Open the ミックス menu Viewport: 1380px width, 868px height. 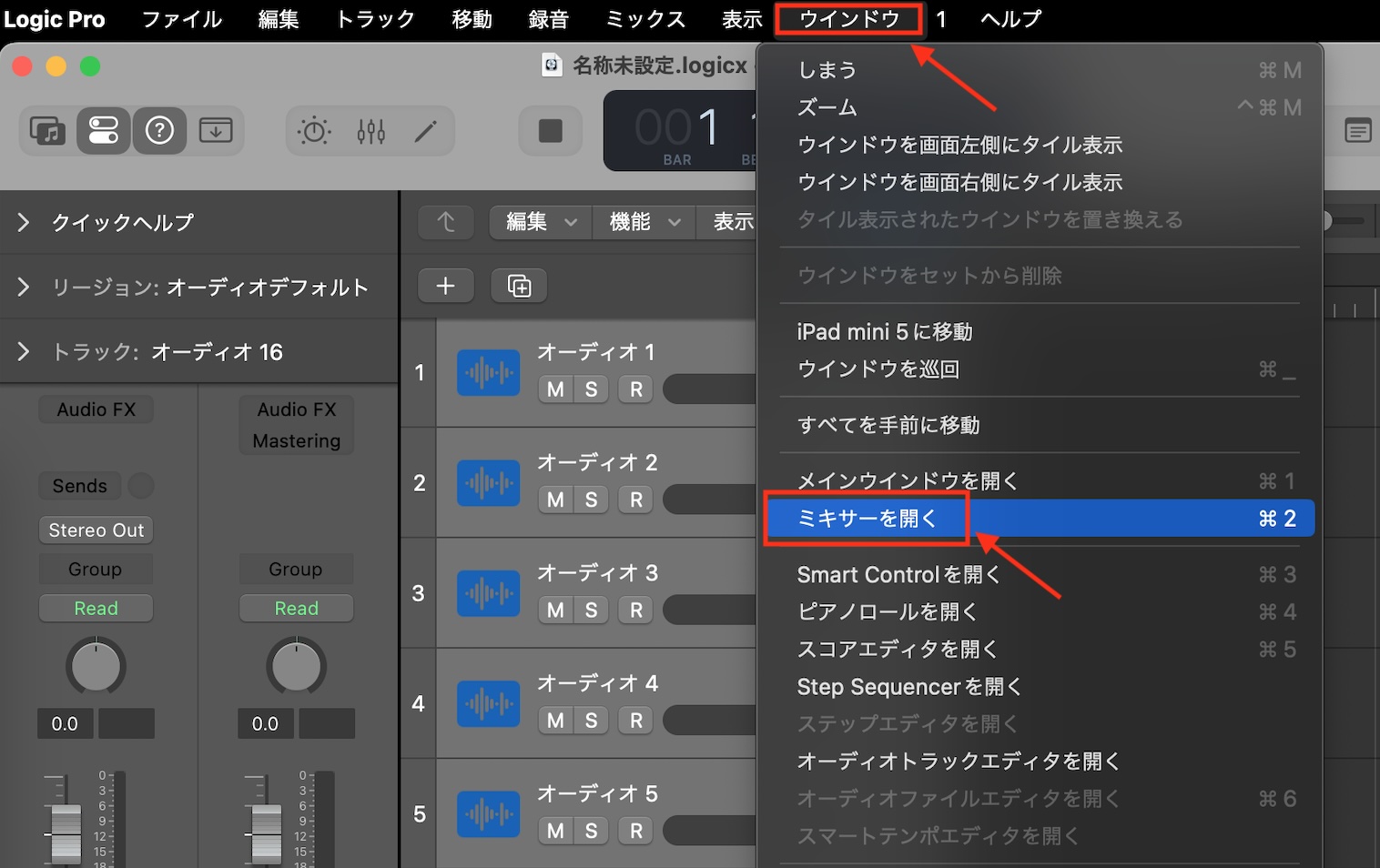[x=645, y=19]
